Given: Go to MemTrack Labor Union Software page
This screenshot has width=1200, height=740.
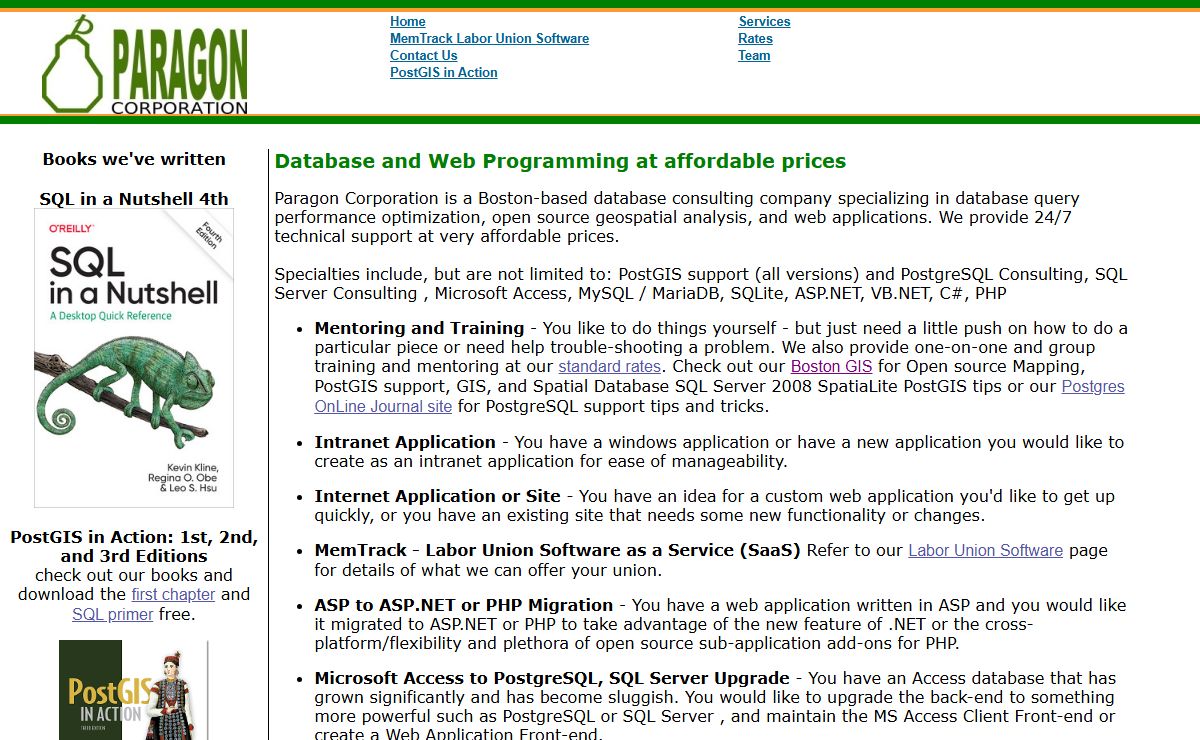Looking at the screenshot, I should pos(489,38).
